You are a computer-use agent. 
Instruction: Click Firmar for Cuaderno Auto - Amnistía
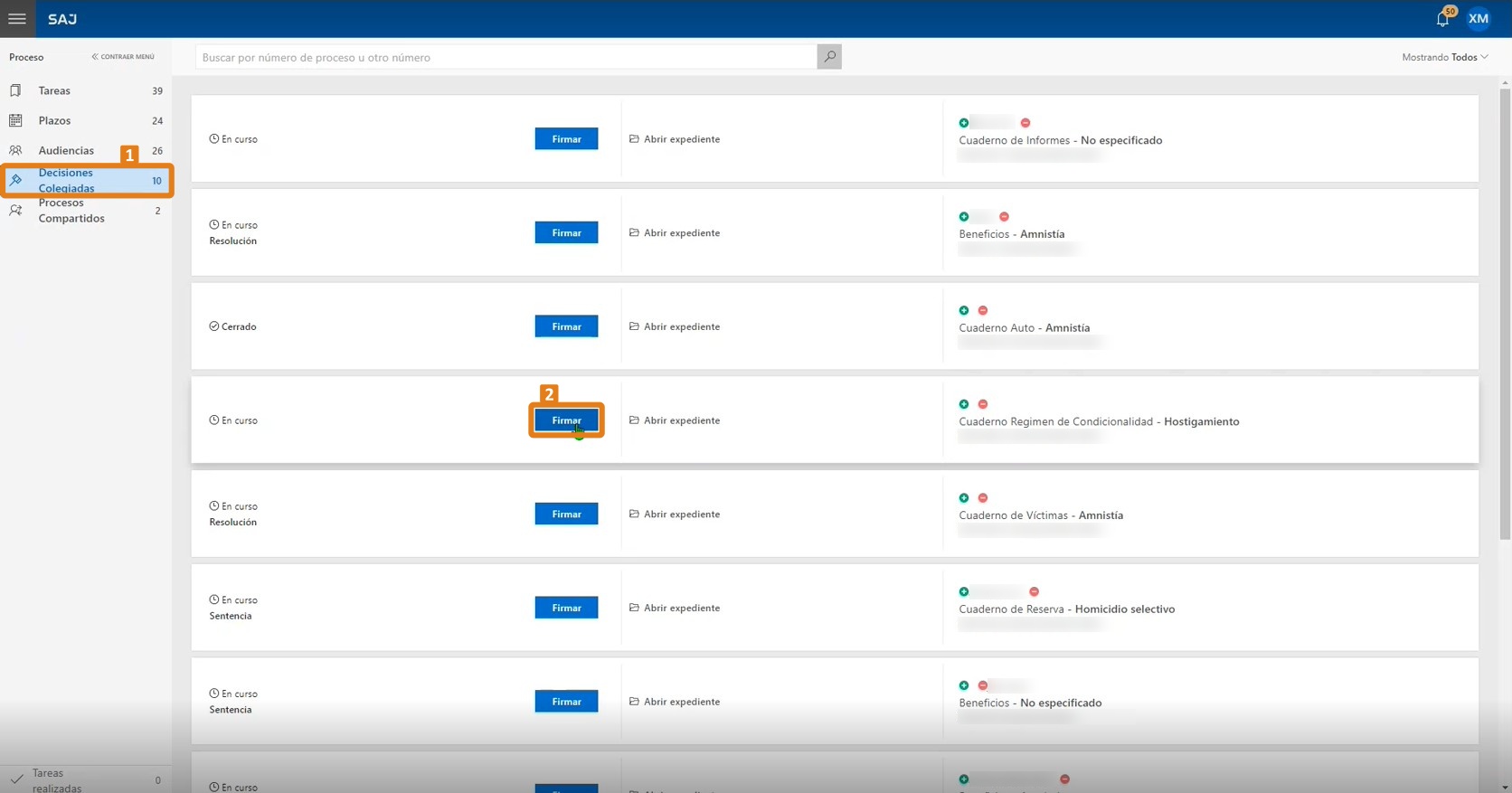click(x=566, y=326)
